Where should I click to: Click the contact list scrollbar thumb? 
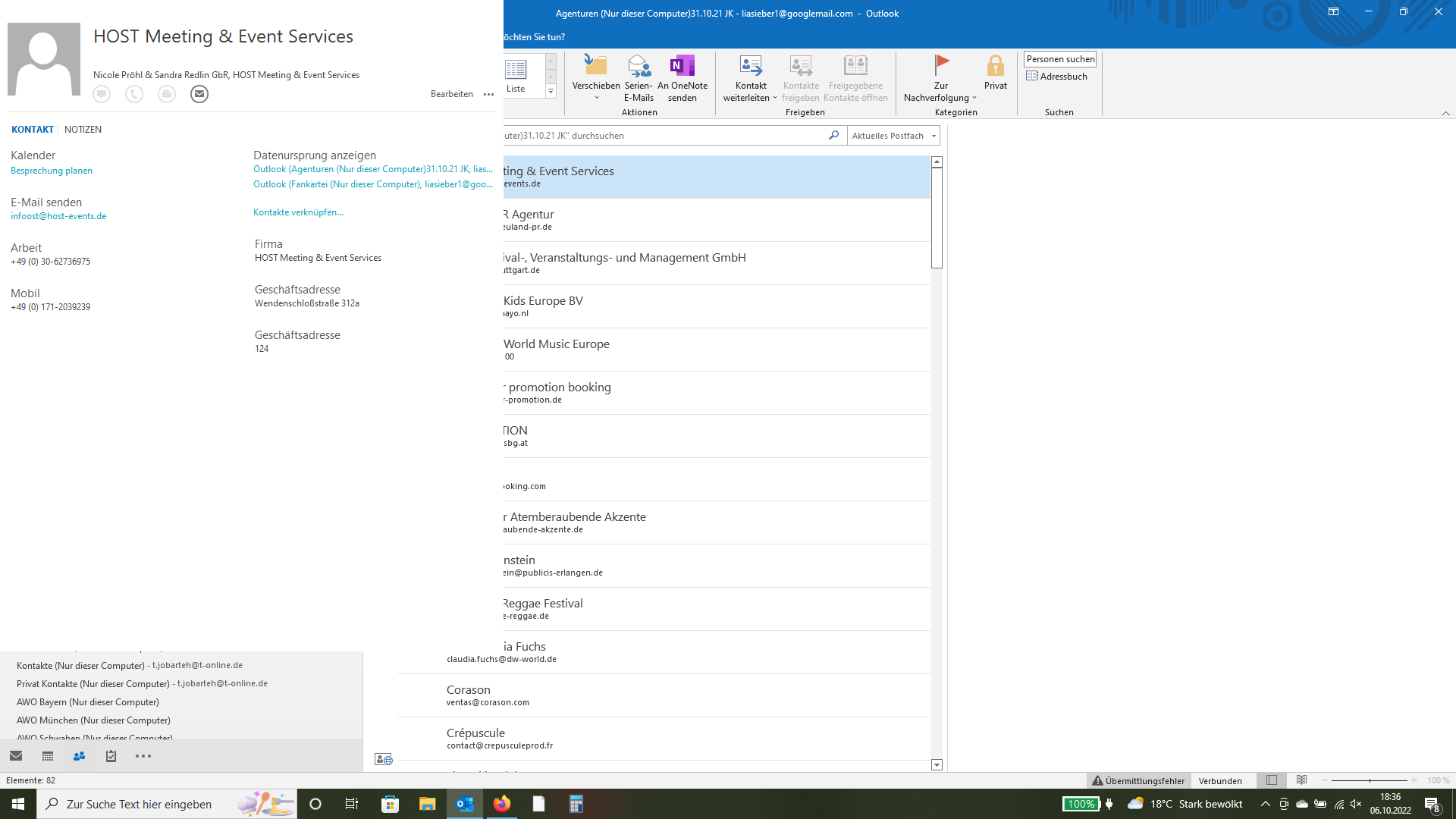click(x=937, y=218)
